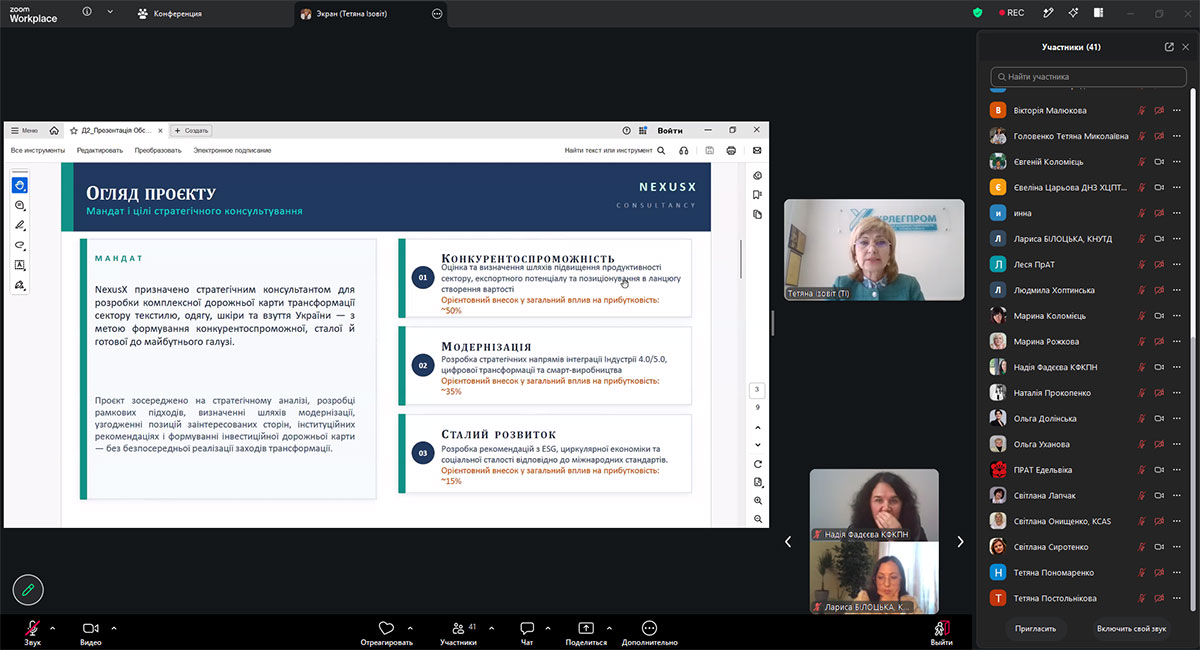1200x650 pixels.
Task: Open the Zoom Reactions heart icon
Action: [386, 628]
